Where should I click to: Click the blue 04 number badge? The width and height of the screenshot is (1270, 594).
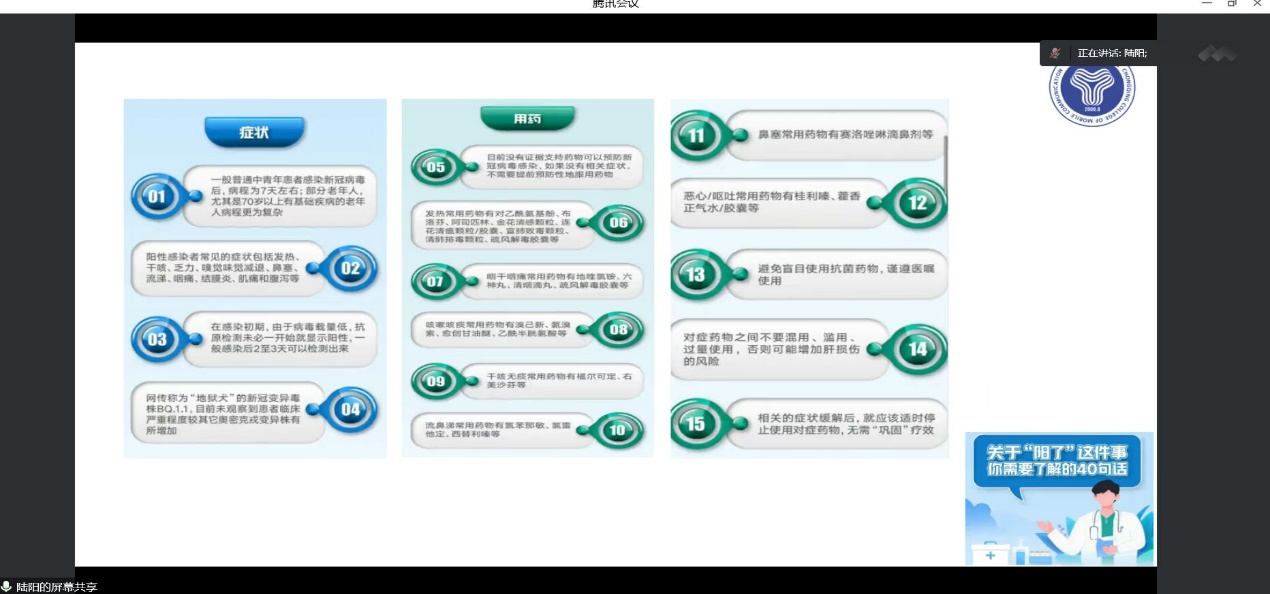point(348,409)
